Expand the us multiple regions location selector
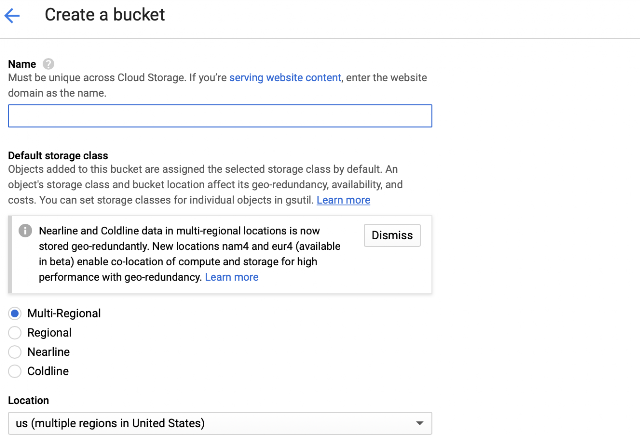Image resolution: width=640 pixels, height=439 pixels. click(x=220, y=423)
